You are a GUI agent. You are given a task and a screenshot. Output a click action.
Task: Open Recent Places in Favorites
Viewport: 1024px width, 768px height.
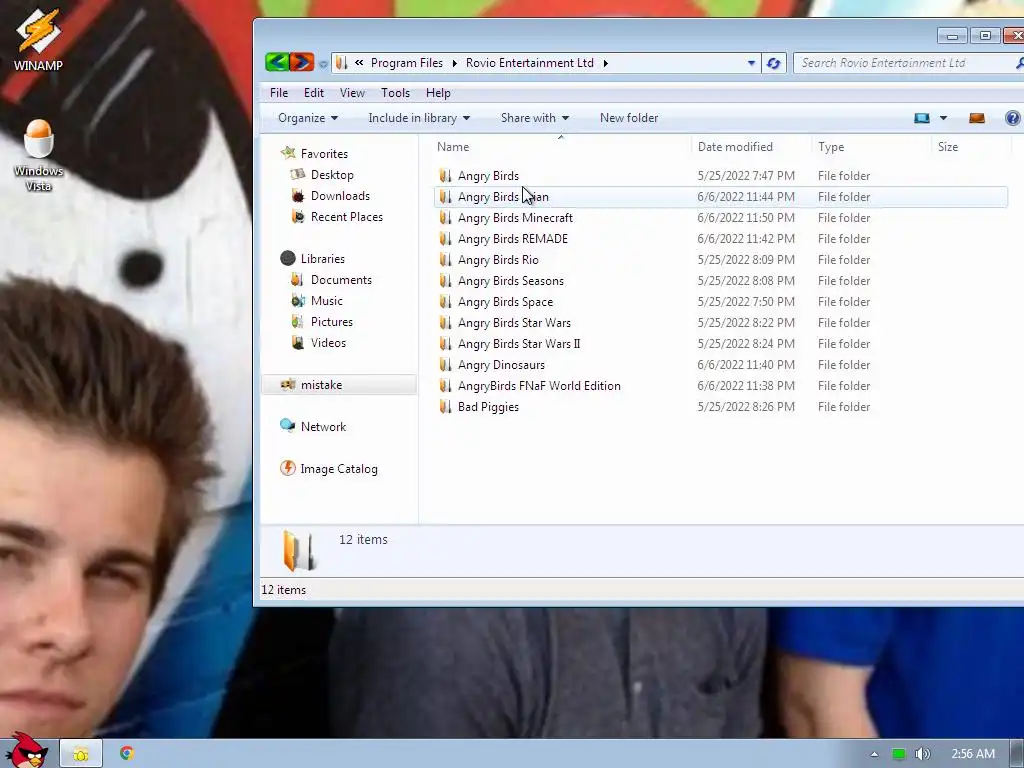(x=347, y=217)
